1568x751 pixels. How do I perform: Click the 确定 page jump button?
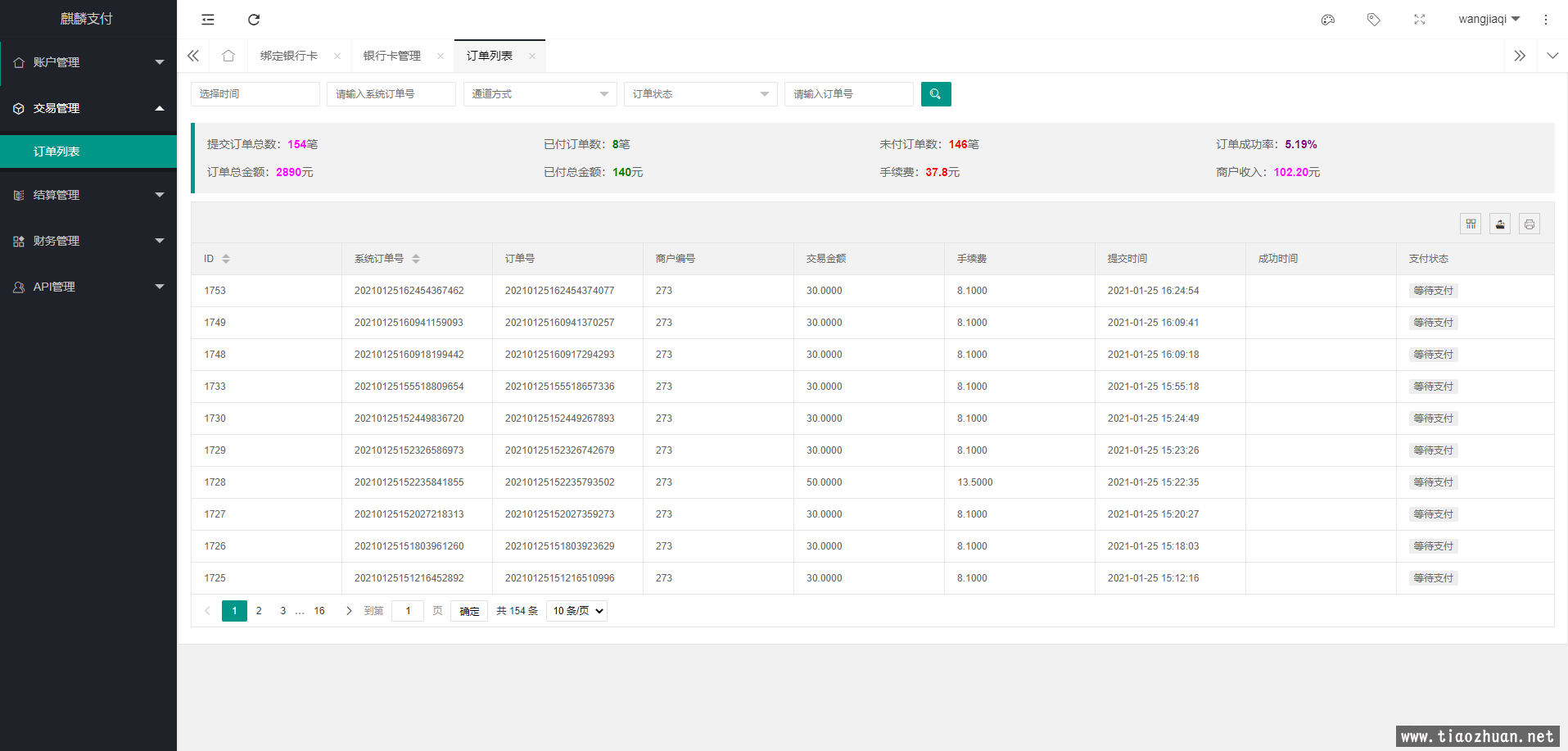[x=469, y=611]
